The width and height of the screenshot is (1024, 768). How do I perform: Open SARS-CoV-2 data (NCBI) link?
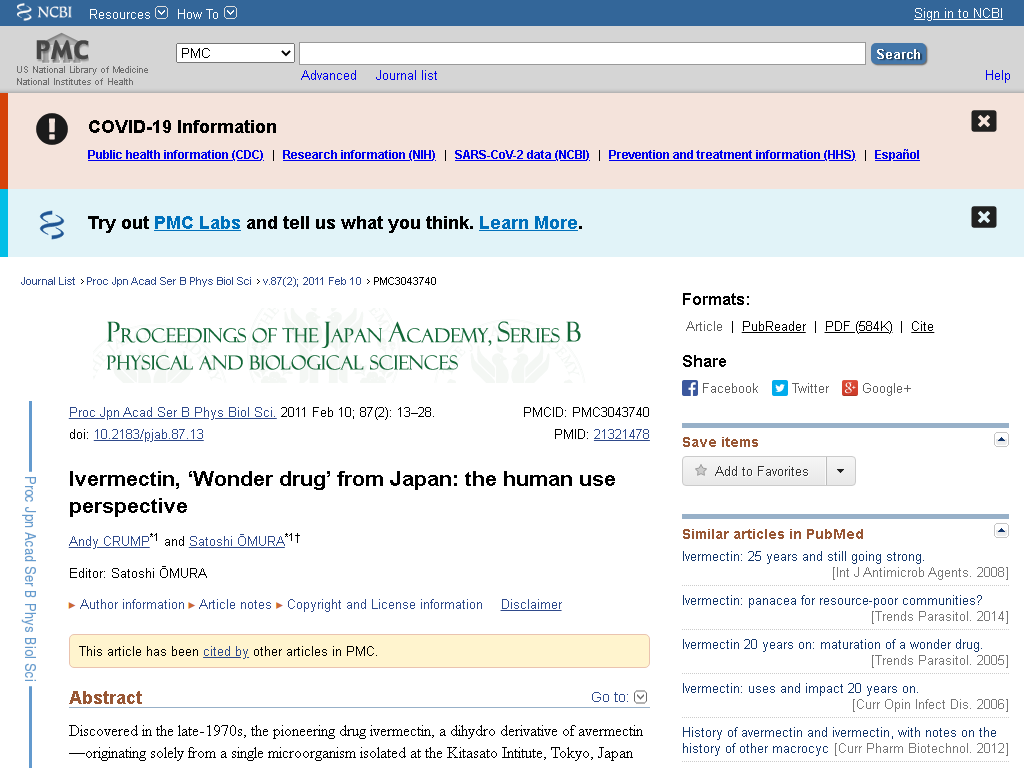522,155
